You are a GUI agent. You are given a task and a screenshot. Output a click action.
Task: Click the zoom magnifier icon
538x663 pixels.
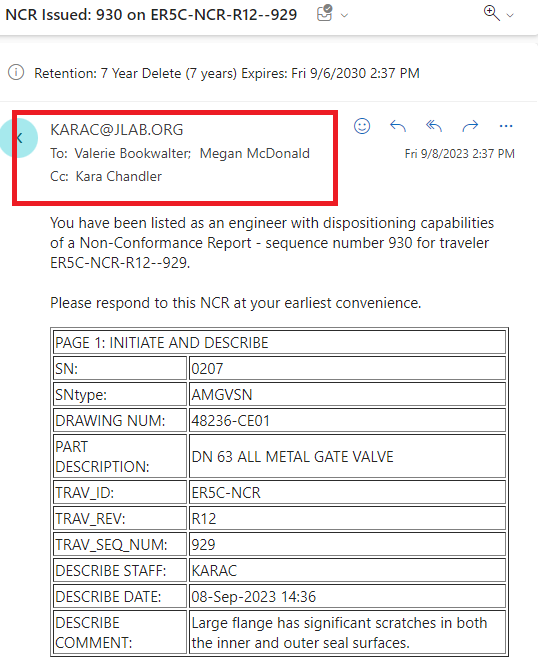click(x=491, y=13)
